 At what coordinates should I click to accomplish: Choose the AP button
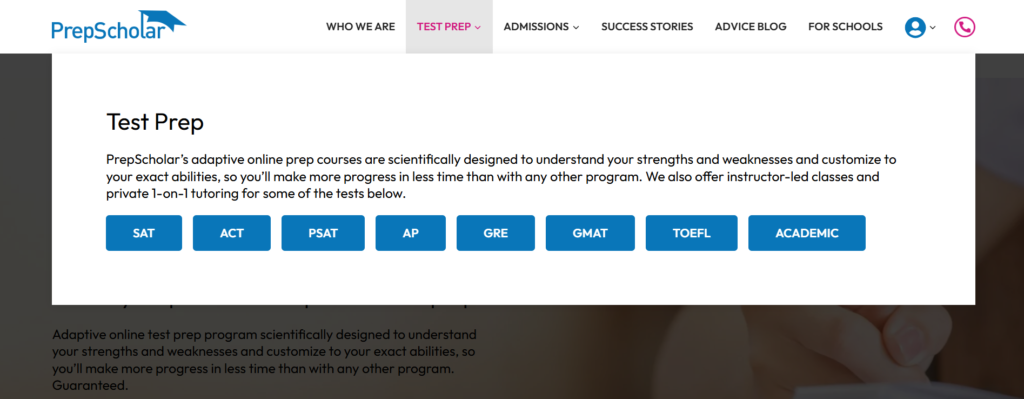click(x=410, y=233)
